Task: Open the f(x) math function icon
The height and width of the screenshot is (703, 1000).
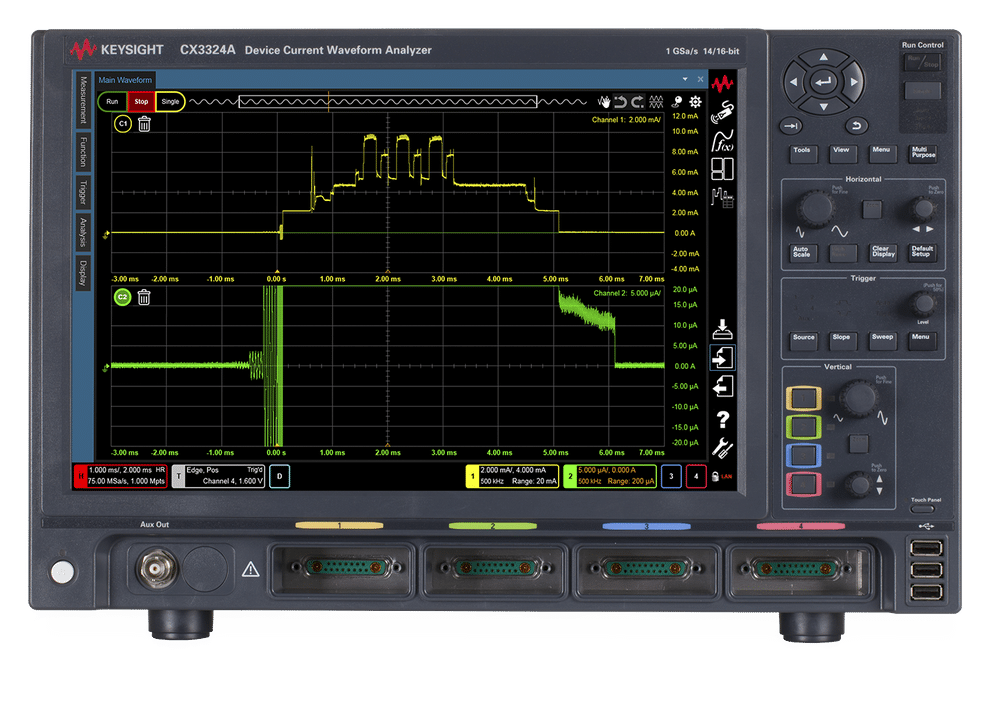Action: point(723,141)
